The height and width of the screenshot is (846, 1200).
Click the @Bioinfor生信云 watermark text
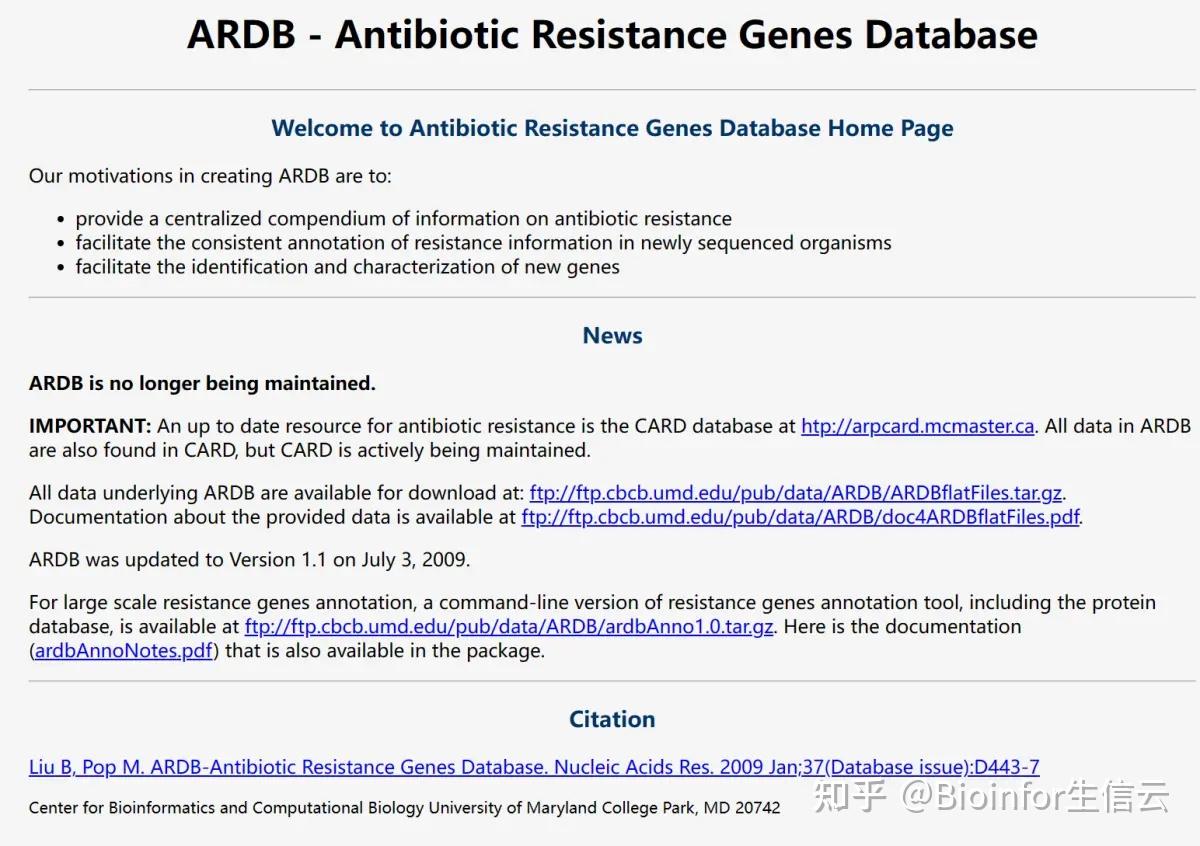(x=1036, y=797)
